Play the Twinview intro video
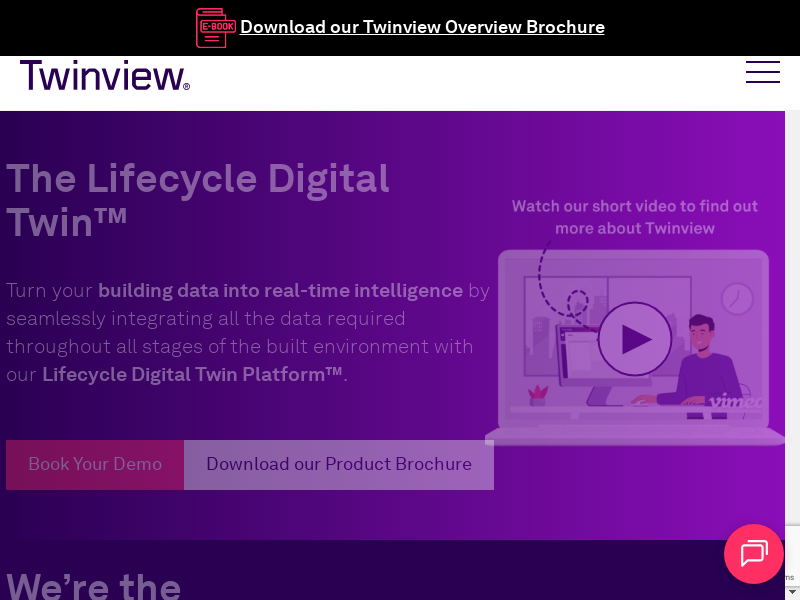 pos(634,339)
